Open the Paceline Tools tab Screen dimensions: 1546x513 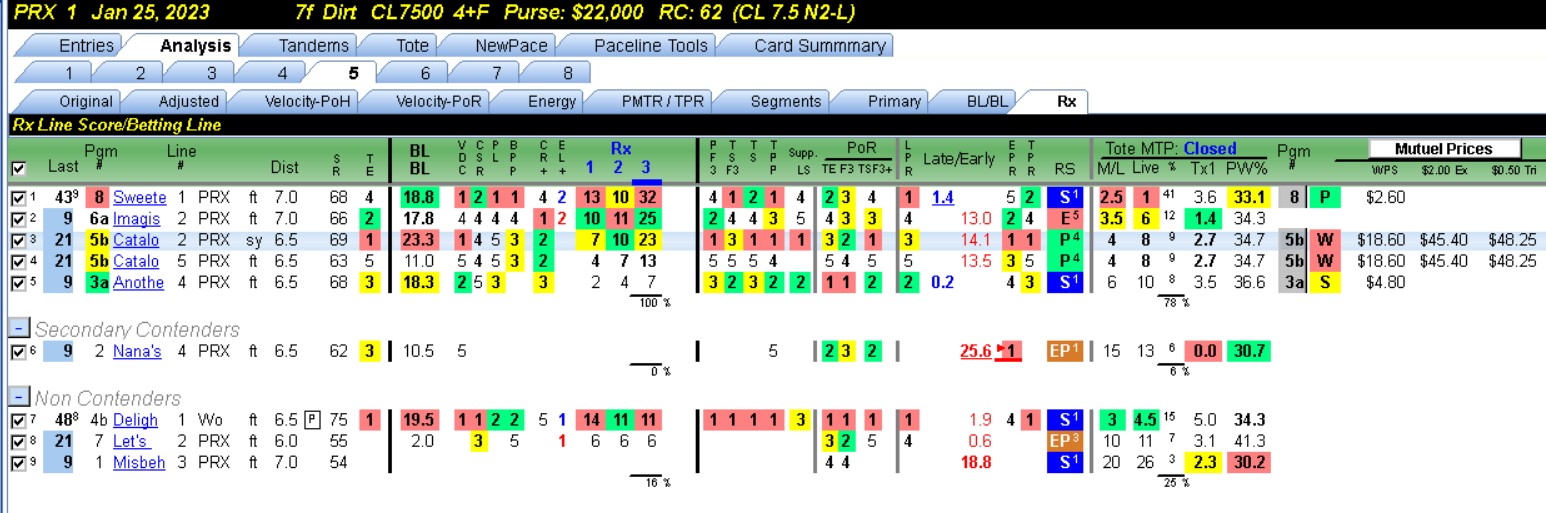tap(650, 45)
